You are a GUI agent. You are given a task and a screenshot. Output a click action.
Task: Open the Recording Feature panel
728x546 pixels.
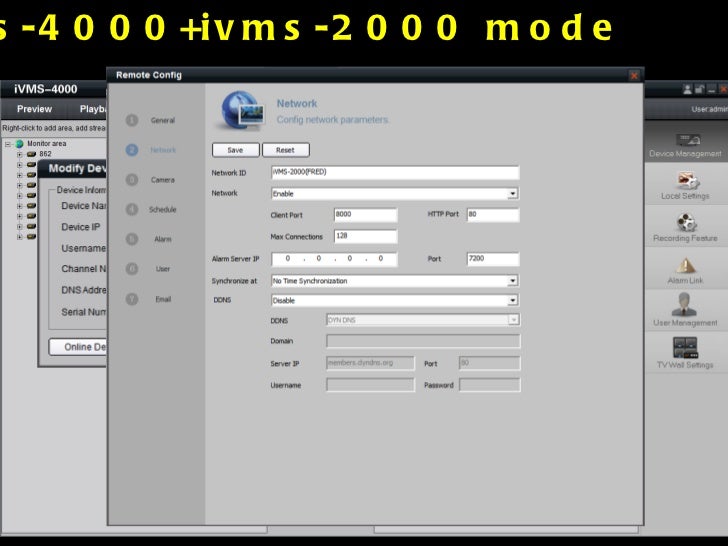(x=685, y=227)
